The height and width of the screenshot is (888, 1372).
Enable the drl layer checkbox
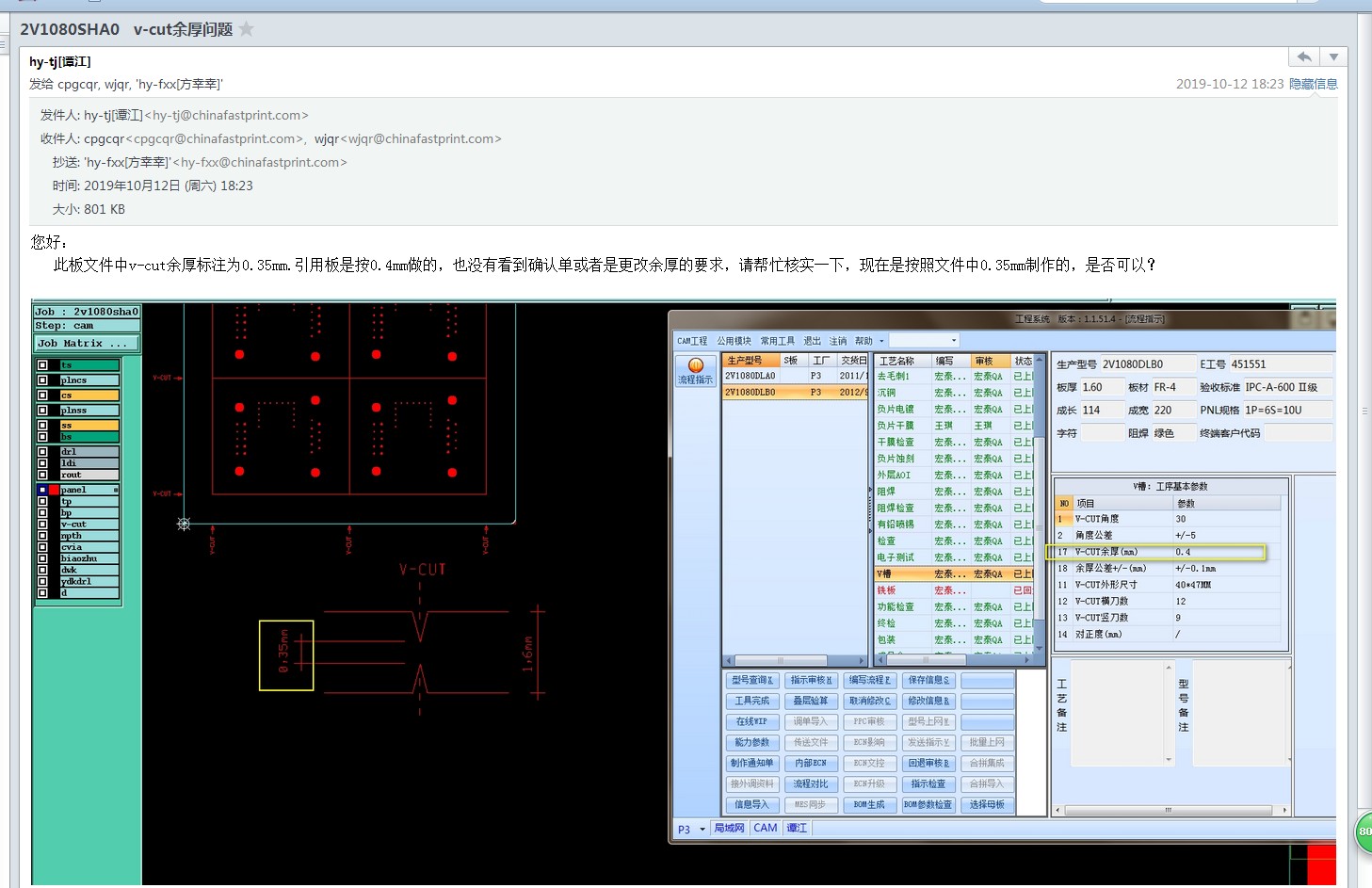click(42, 452)
